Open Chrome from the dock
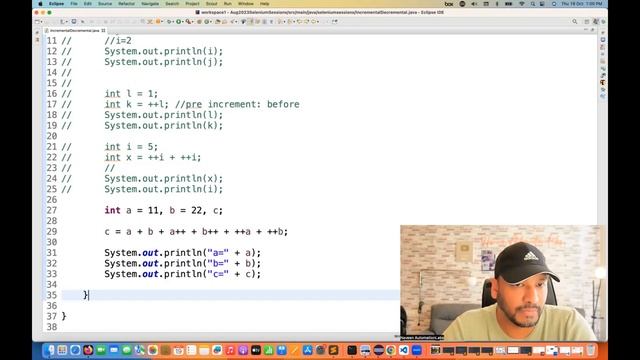The image size is (640, 360). 391,350
